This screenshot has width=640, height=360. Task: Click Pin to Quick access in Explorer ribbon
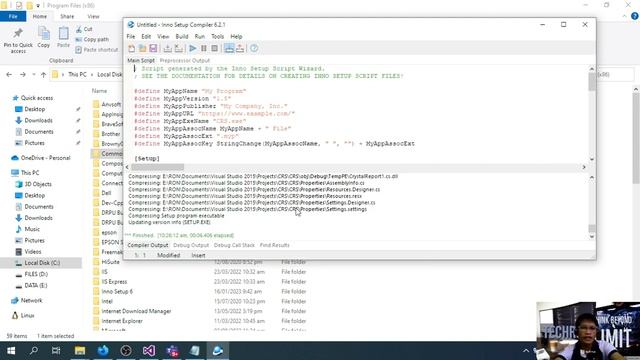point(18,41)
